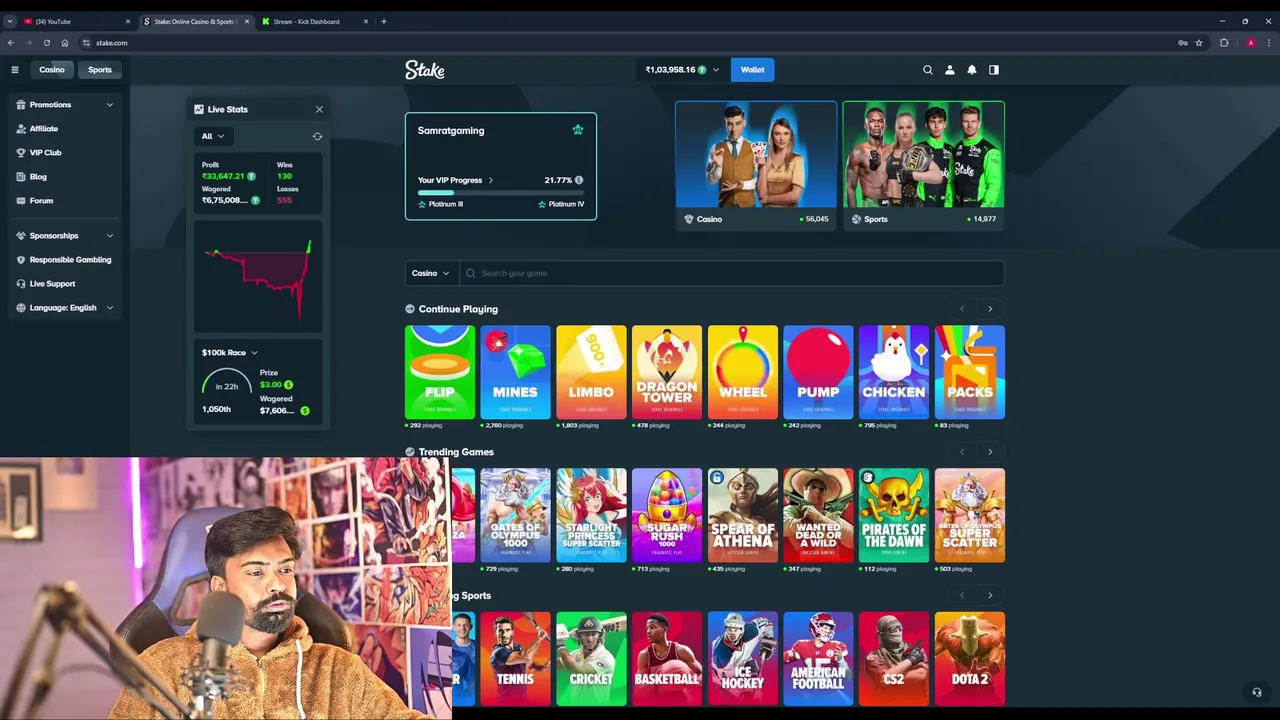Click the VIP progress info icon
Viewport: 1280px width, 720px height.
coord(578,180)
